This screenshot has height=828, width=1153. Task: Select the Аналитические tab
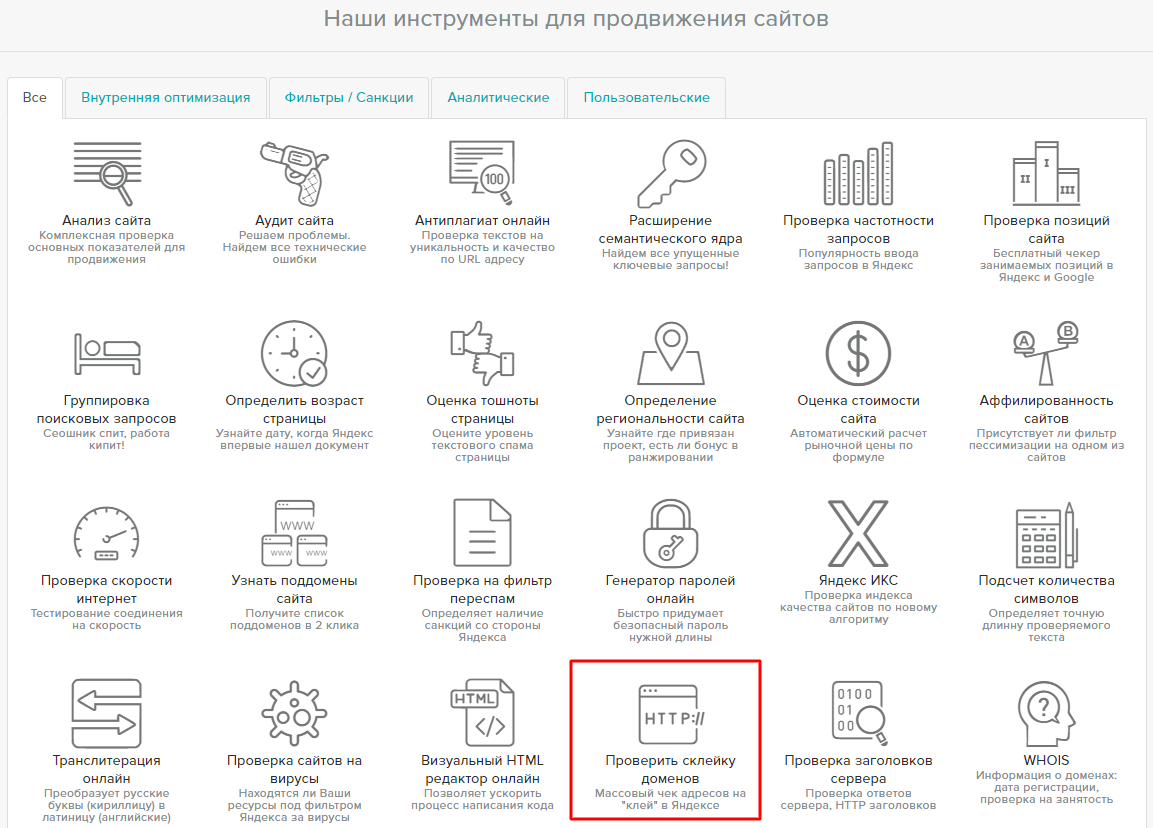(498, 98)
